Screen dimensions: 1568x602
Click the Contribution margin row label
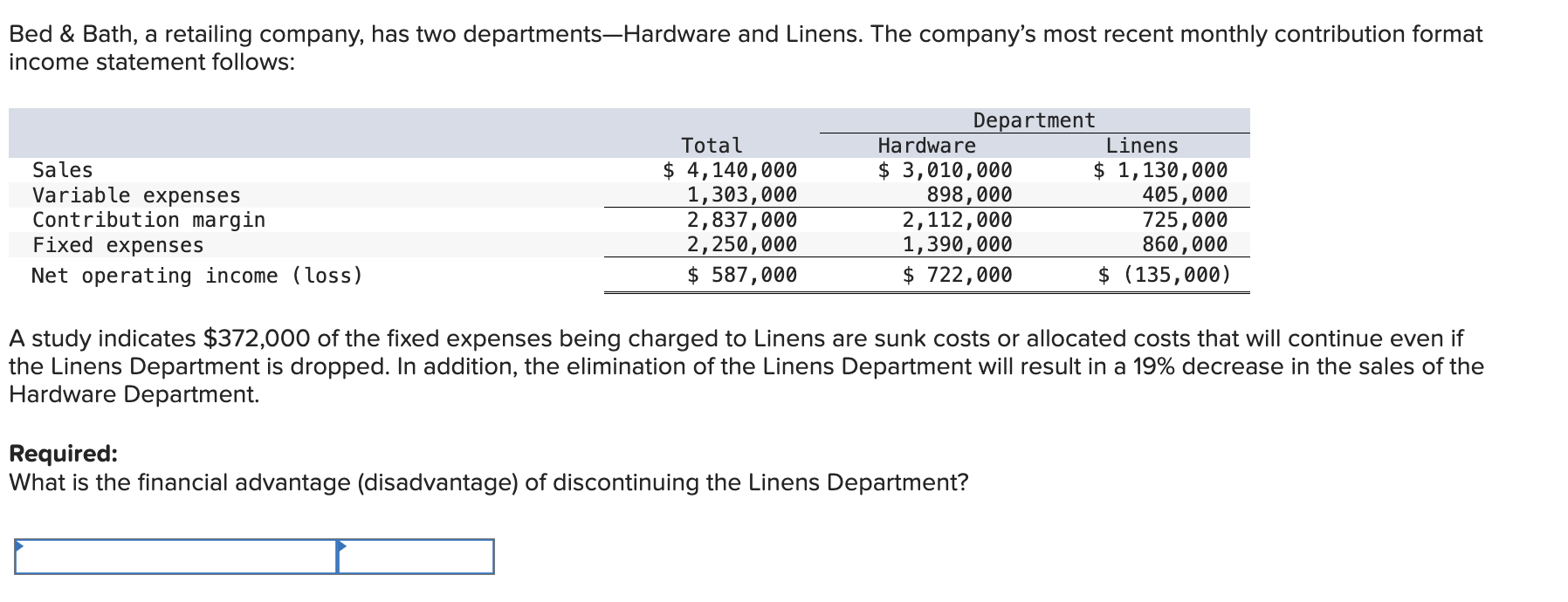coord(148,220)
